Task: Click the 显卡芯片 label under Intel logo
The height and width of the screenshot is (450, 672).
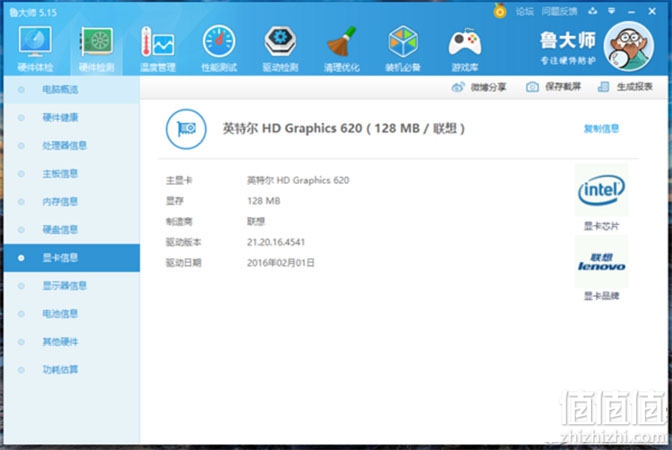Action: point(601,226)
